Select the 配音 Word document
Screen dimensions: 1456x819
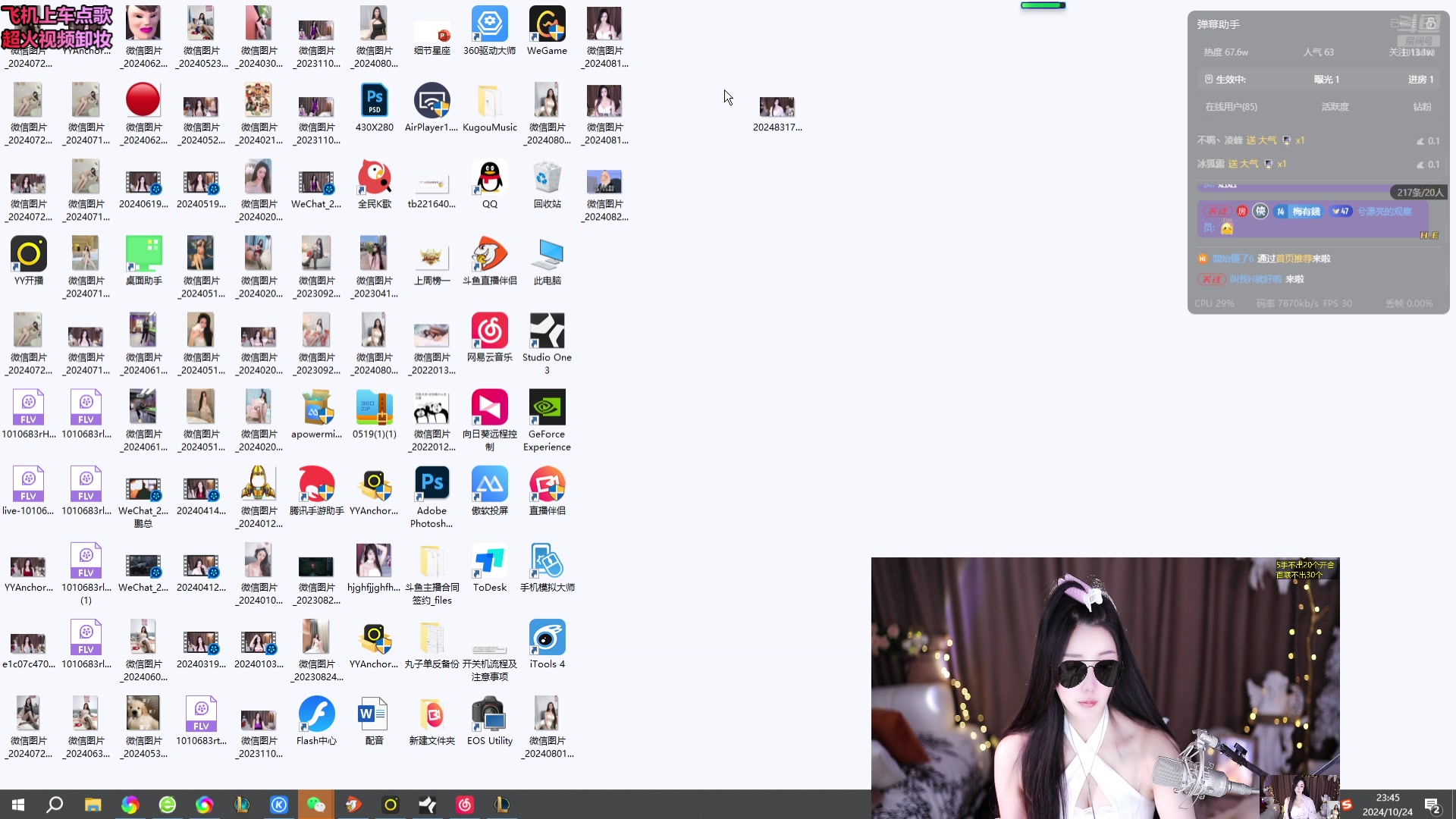pos(374,720)
